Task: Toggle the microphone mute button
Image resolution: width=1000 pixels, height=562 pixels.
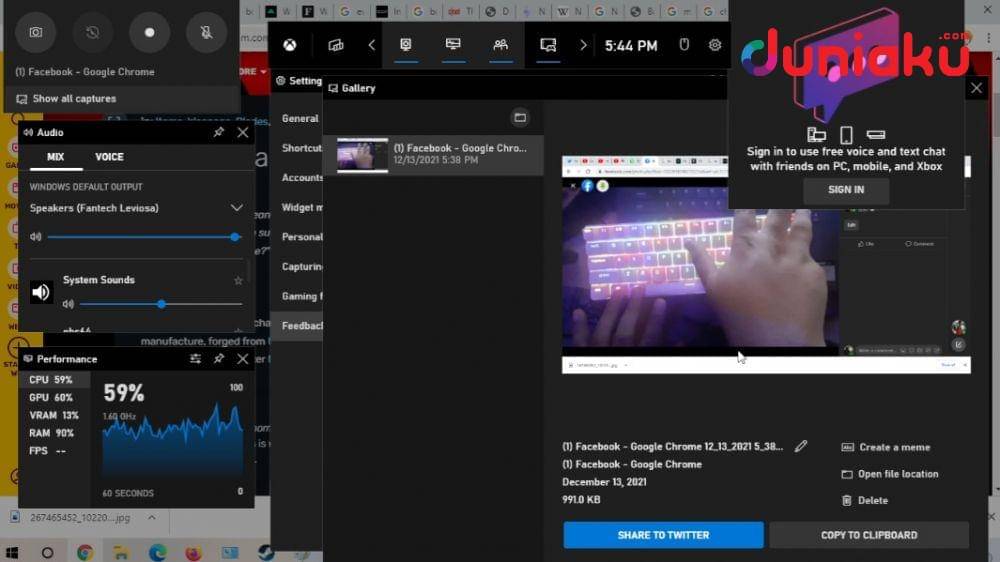Action: (x=206, y=32)
